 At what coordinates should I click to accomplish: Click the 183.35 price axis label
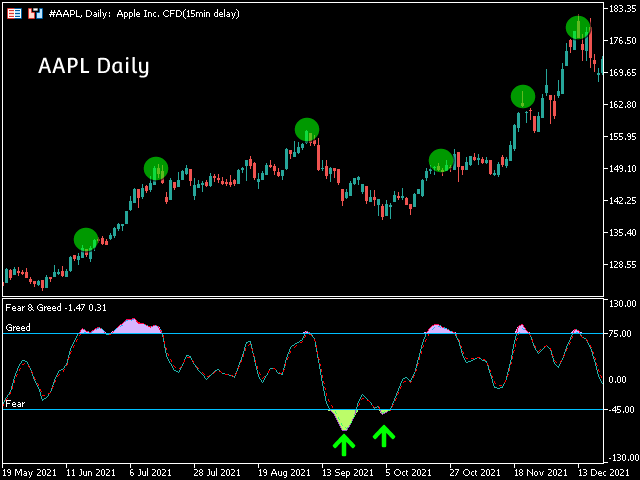pyautogui.click(x=622, y=9)
